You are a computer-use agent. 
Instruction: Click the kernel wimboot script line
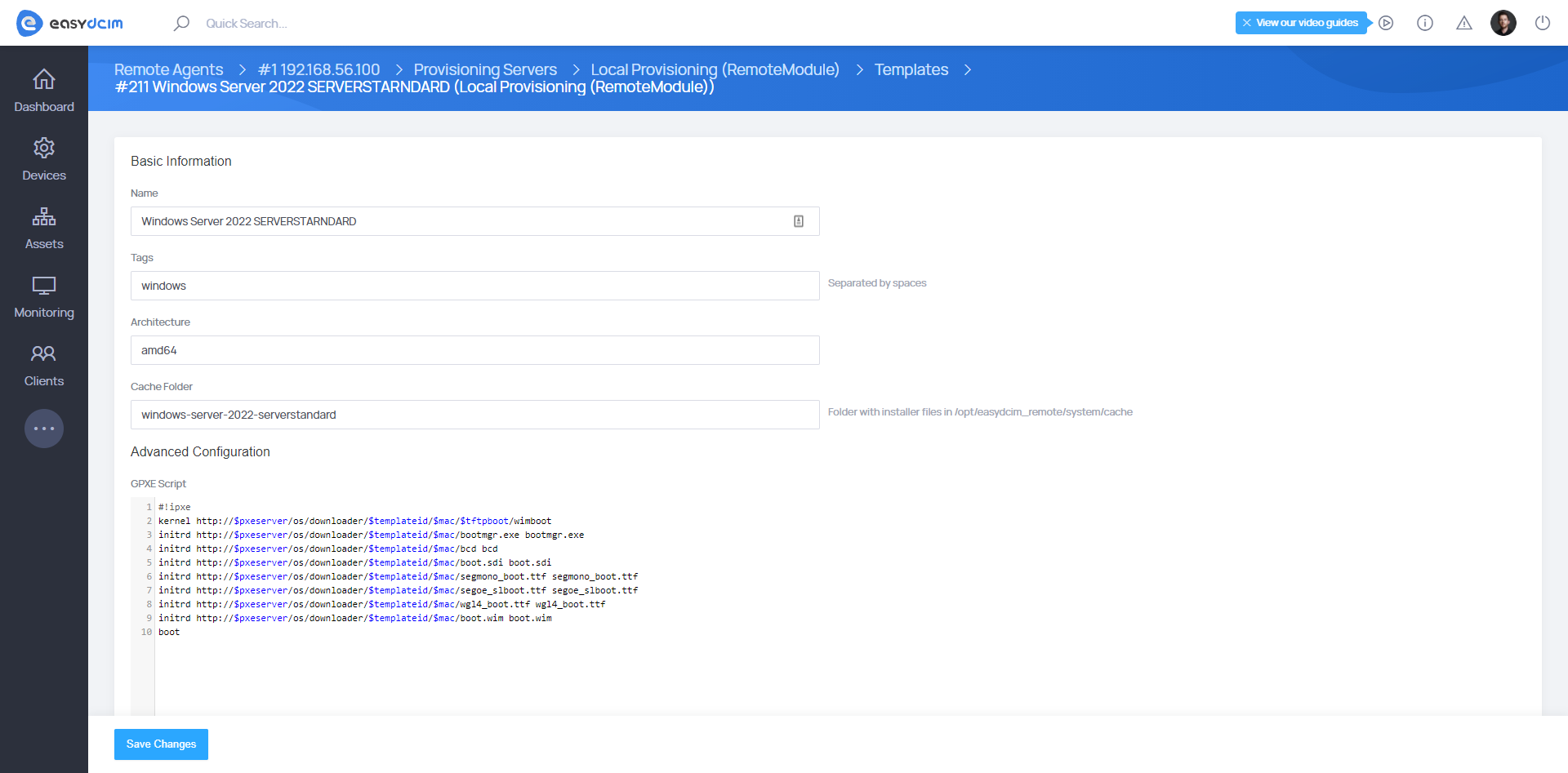coord(354,521)
